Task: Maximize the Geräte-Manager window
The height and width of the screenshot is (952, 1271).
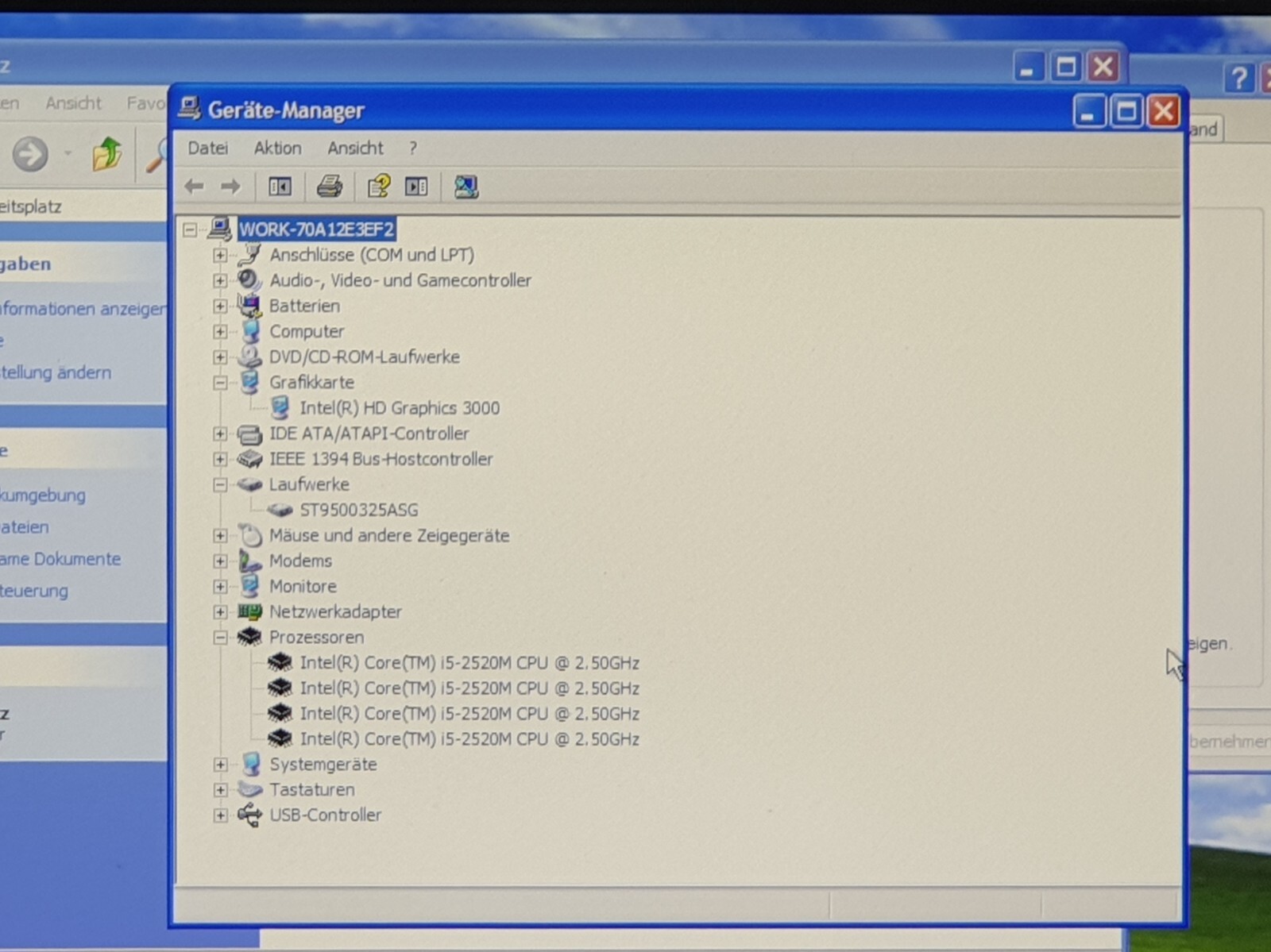Action: coord(1126,112)
